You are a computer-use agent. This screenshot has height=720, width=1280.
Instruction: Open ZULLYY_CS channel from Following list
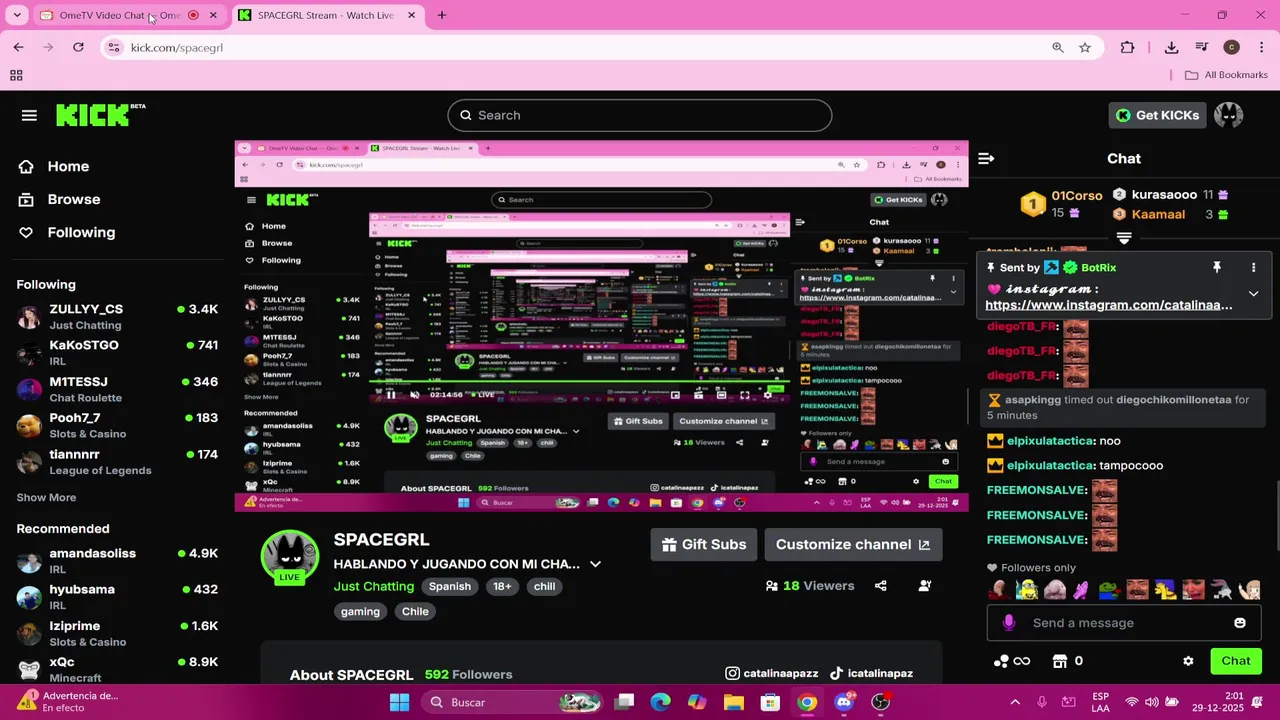pyautogui.click(x=117, y=316)
